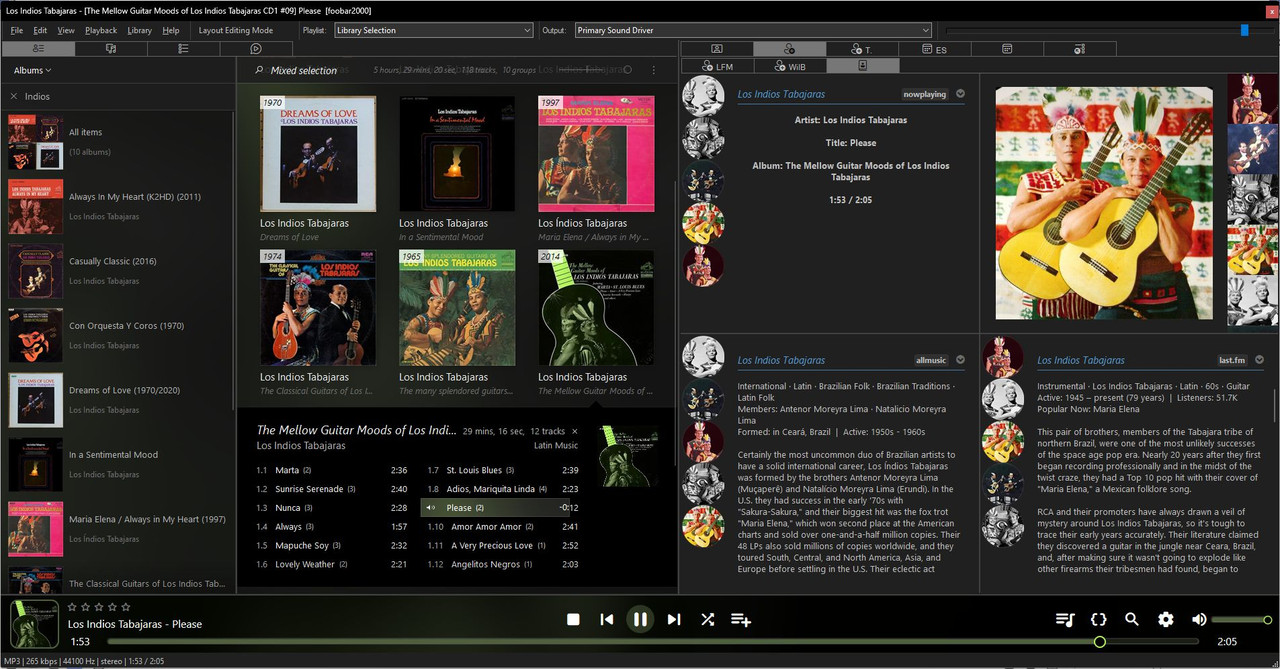
Task: Select the second left panel tab icon
Action: click(110, 48)
